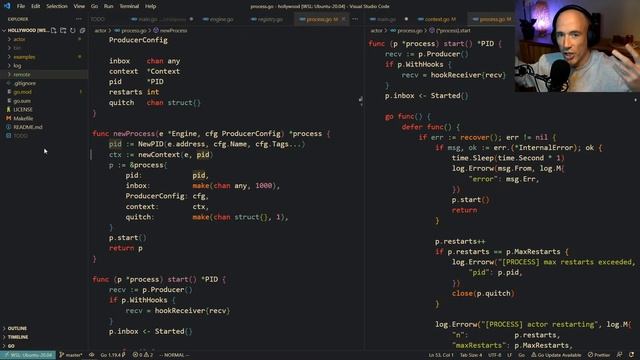Screen dimensions: 640x360
Task: Click the close(p.quitch) line in right editor
Action: coord(483,293)
